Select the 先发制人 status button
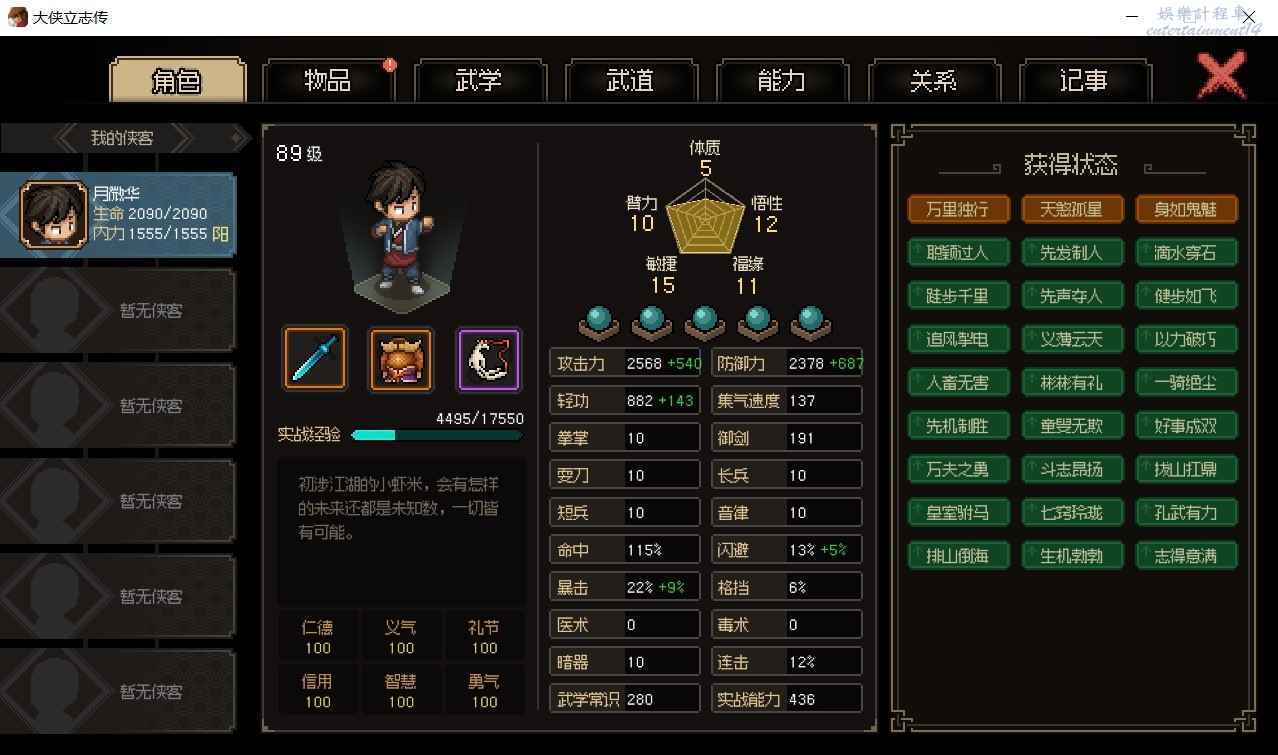The image size is (1278, 755). [1072, 252]
